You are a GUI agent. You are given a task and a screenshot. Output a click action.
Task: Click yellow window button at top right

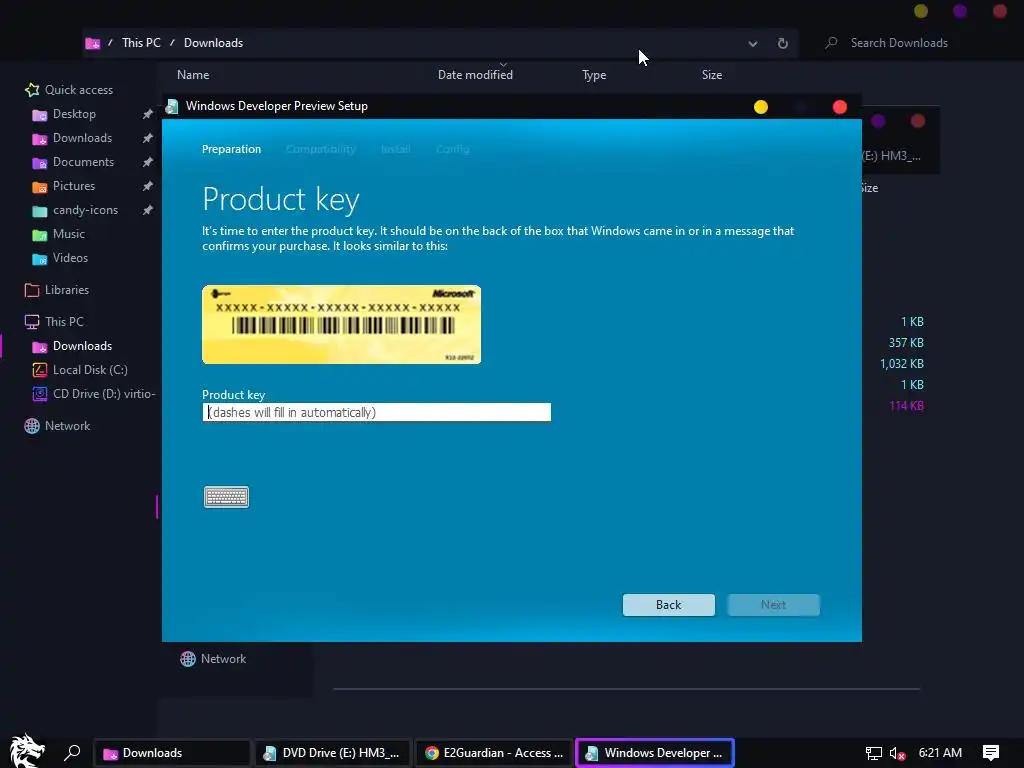pyautogui.click(x=921, y=11)
